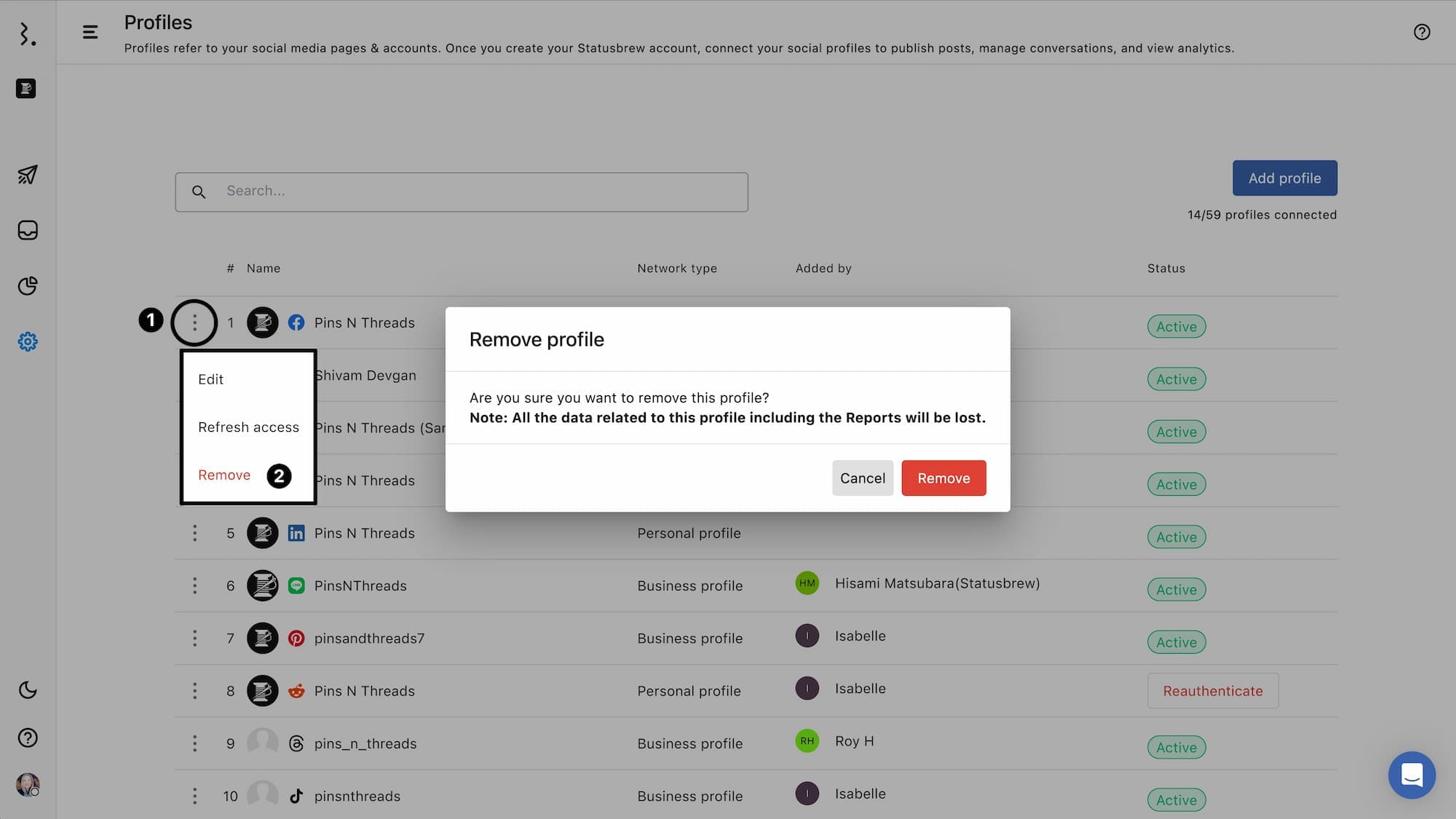The height and width of the screenshot is (819, 1456).
Task: Click the top-right help circle icon
Action: click(x=1421, y=32)
